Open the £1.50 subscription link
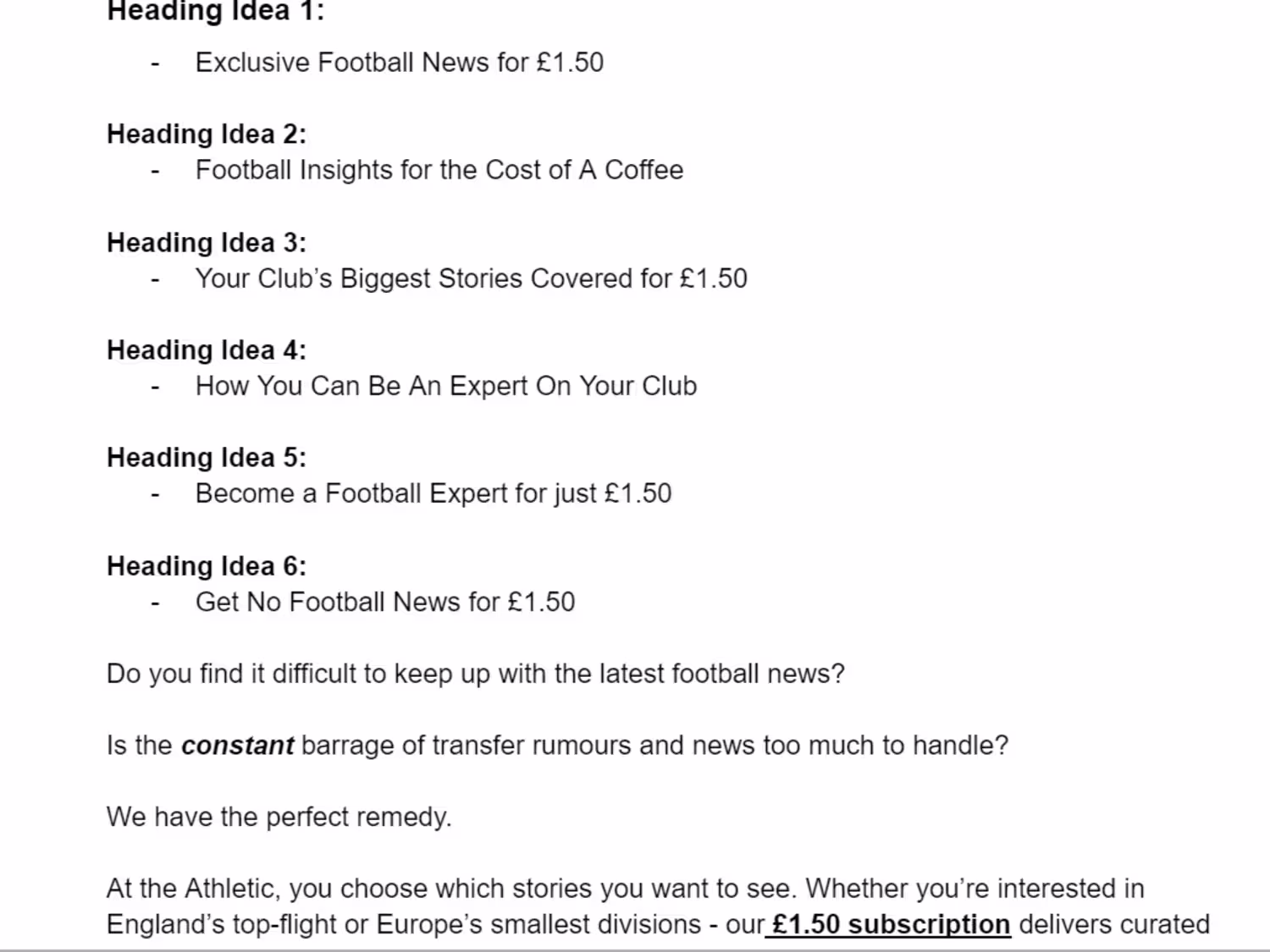Screen dimensions: 1270x952 point(891,924)
